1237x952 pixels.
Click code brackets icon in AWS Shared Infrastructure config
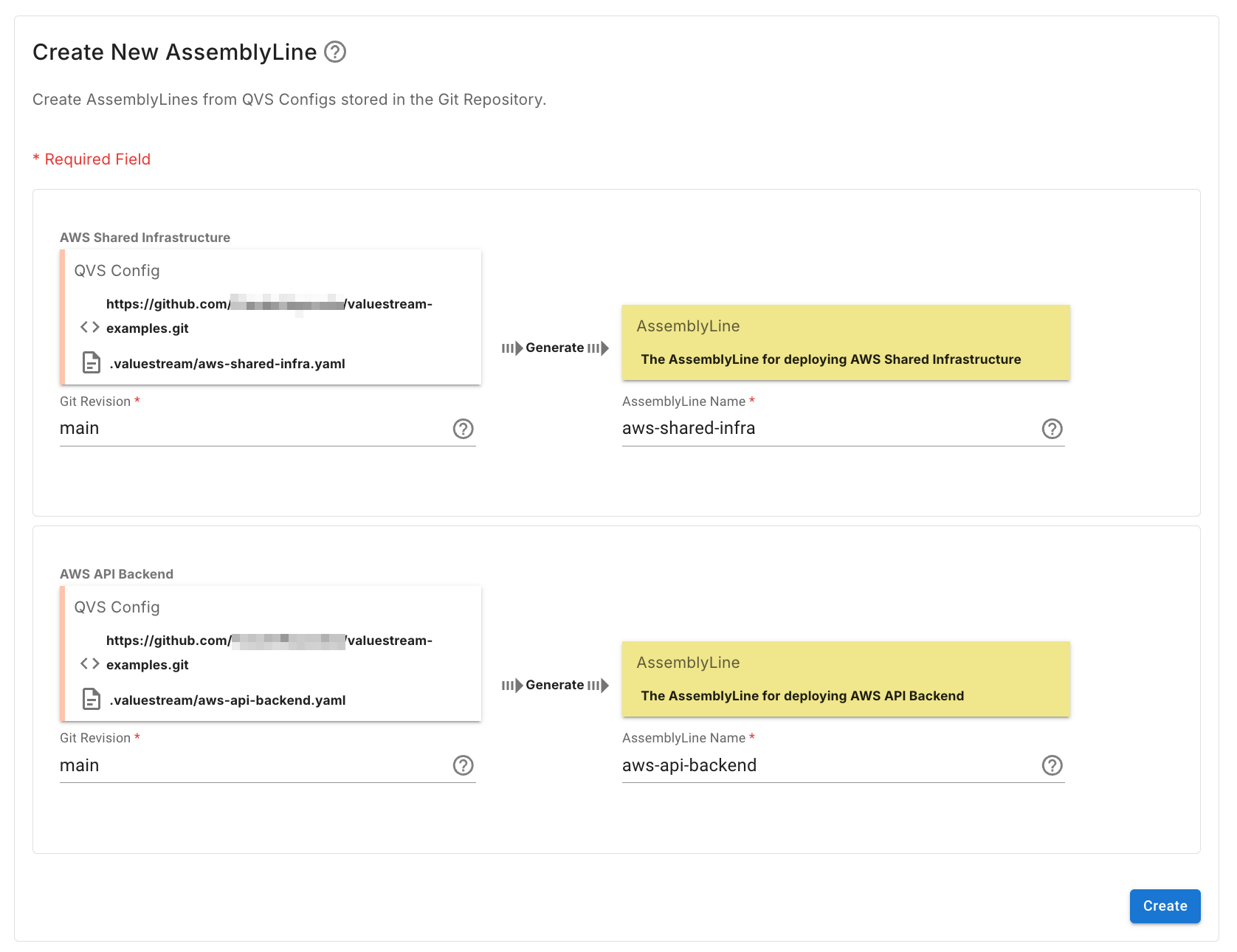[x=90, y=327]
